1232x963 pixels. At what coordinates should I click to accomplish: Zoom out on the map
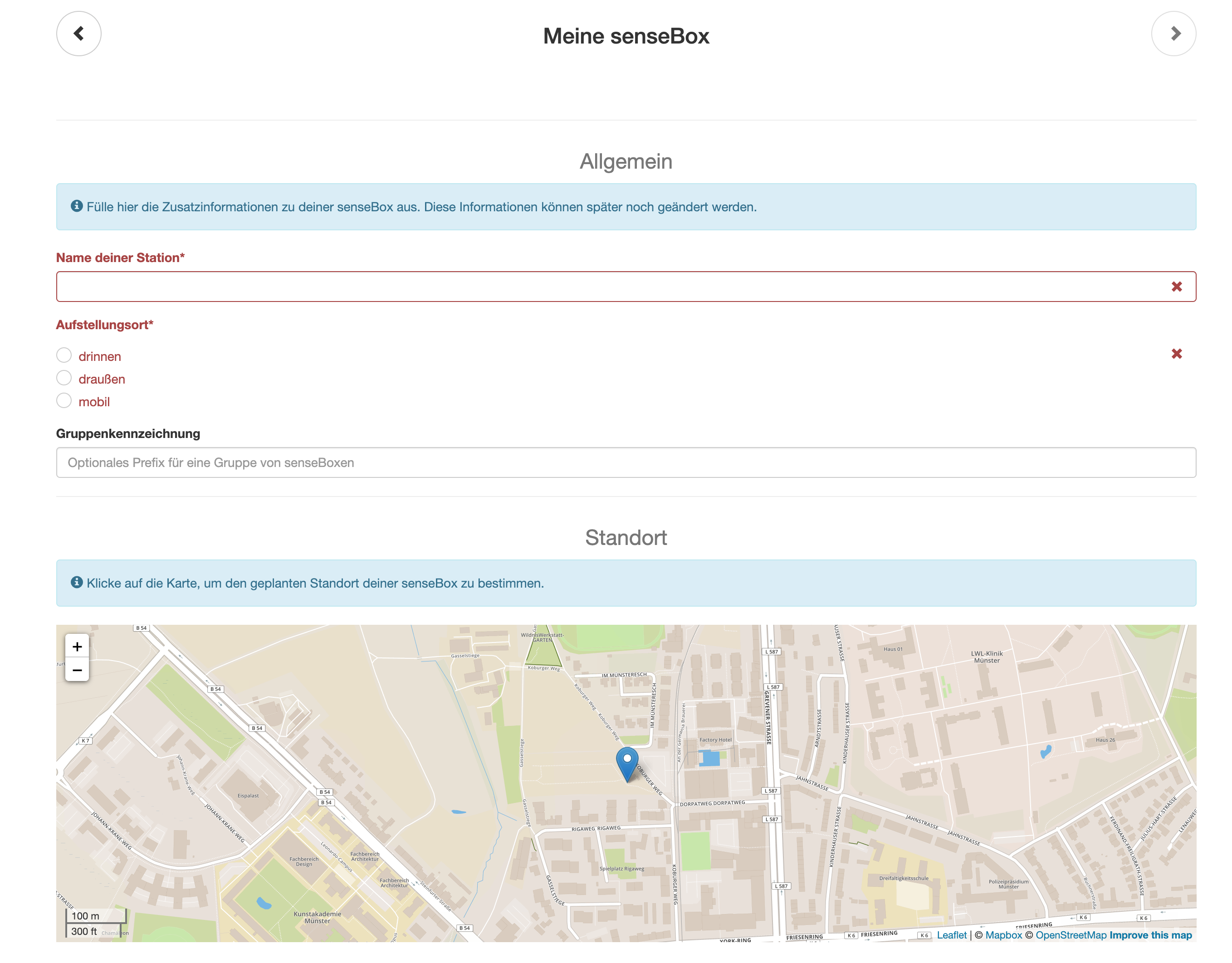[x=77, y=670]
